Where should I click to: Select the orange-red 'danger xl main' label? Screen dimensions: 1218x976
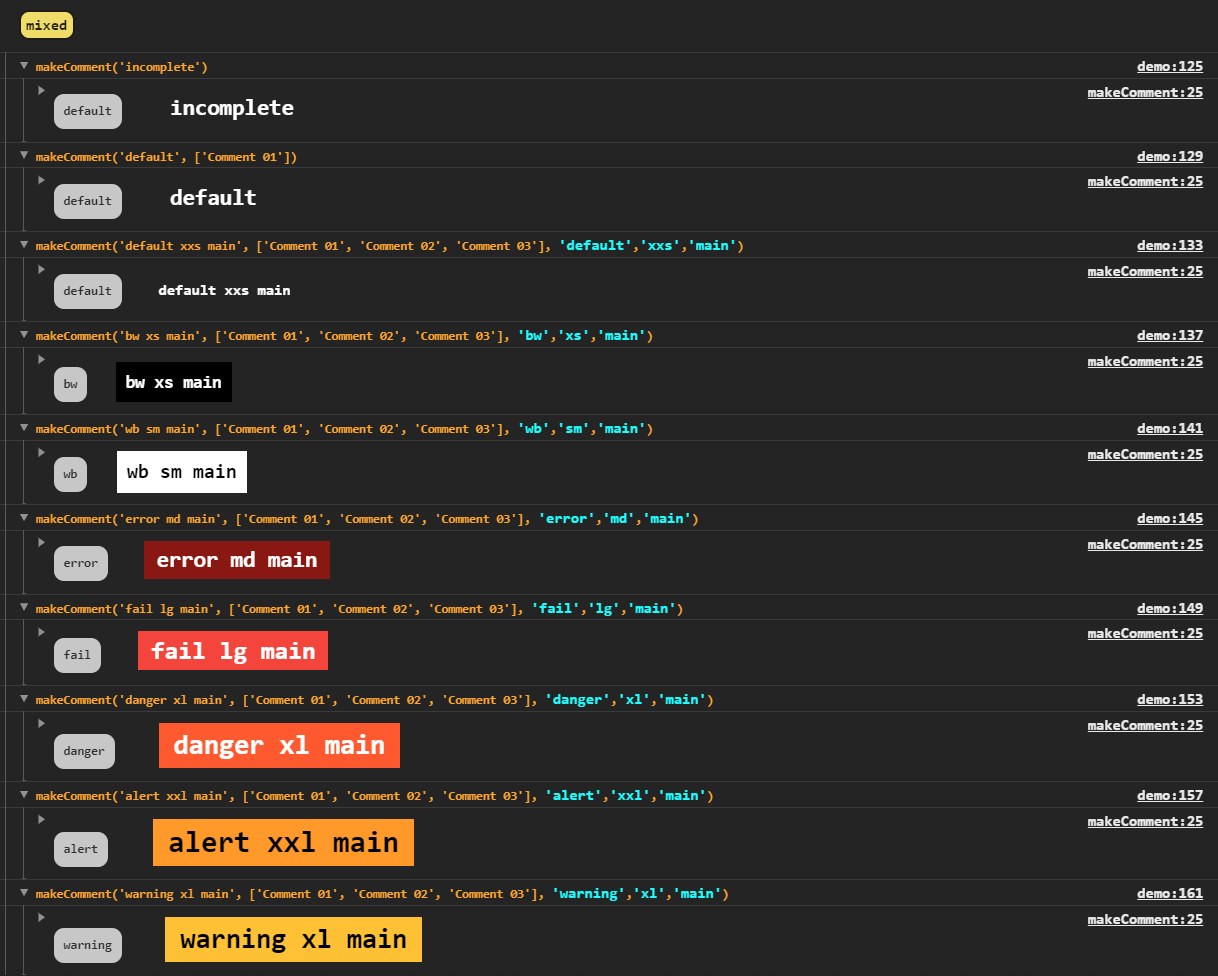[279, 745]
